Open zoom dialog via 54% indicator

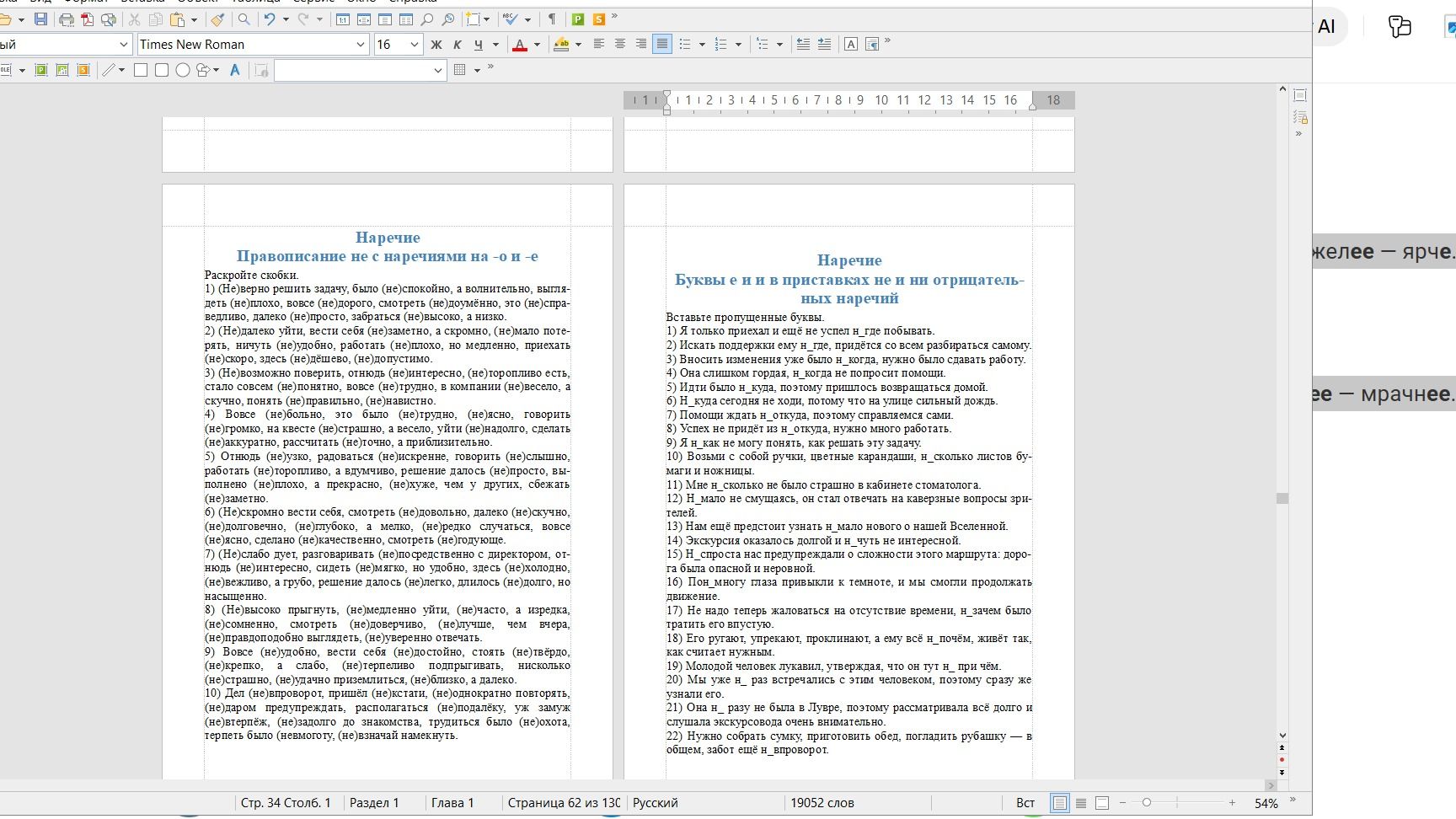pos(1266,803)
